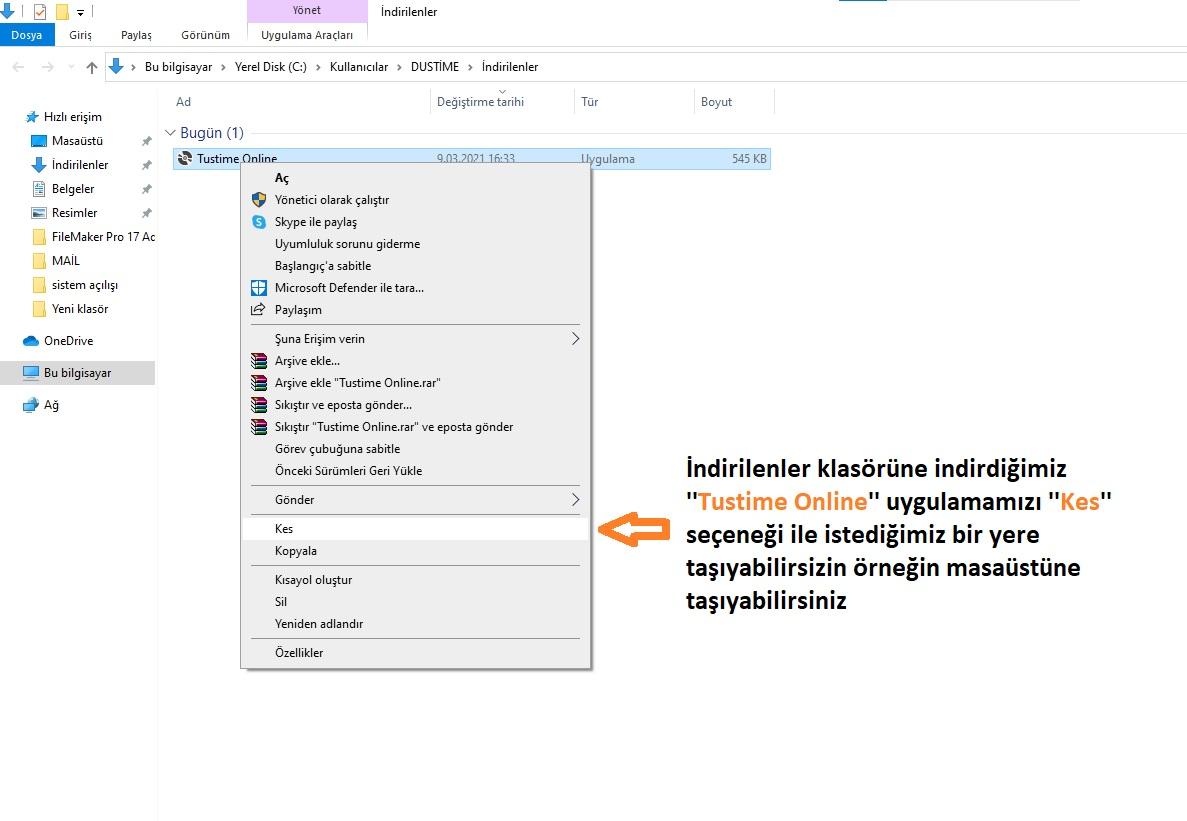Go to Yerel Disk (C:) in breadcrumb
Viewport: 1187px width, 821px height.
(270, 67)
